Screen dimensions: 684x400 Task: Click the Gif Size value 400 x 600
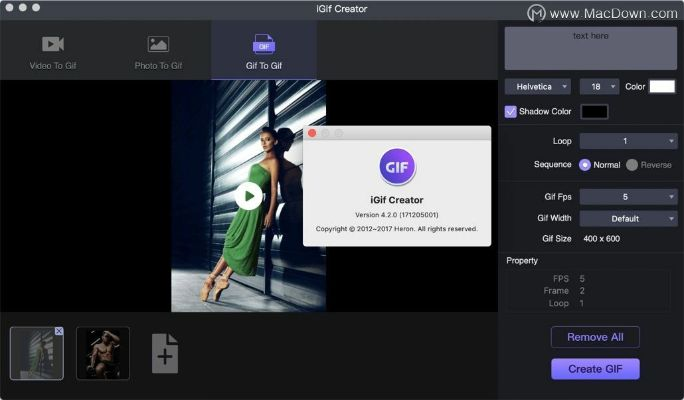[x=602, y=239]
